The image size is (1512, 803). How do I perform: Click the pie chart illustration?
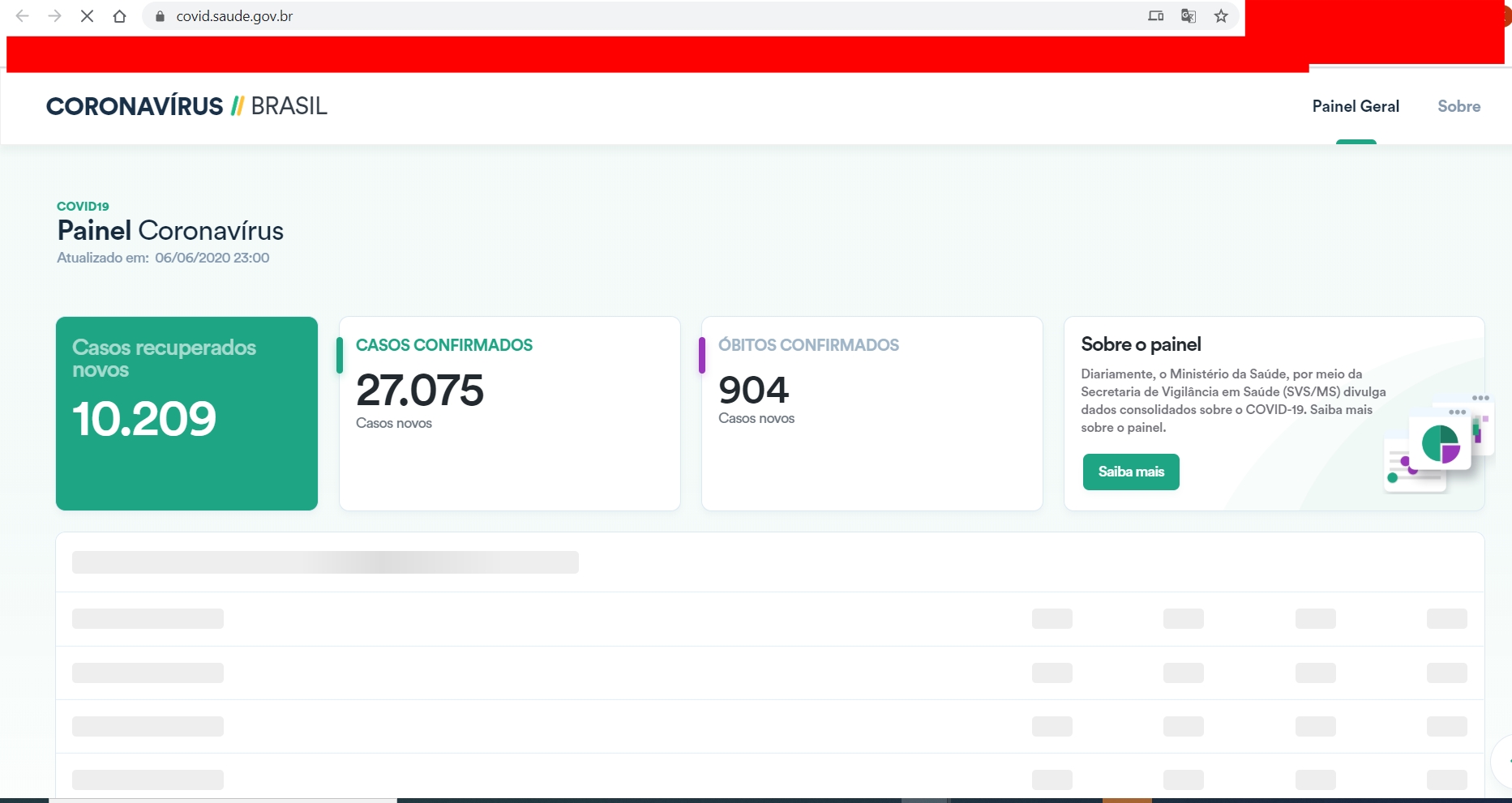click(x=1440, y=444)
